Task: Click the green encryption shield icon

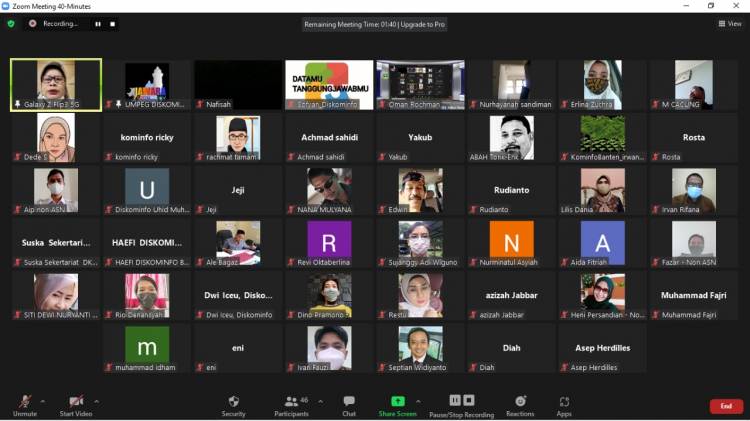Action: [11, 23]
